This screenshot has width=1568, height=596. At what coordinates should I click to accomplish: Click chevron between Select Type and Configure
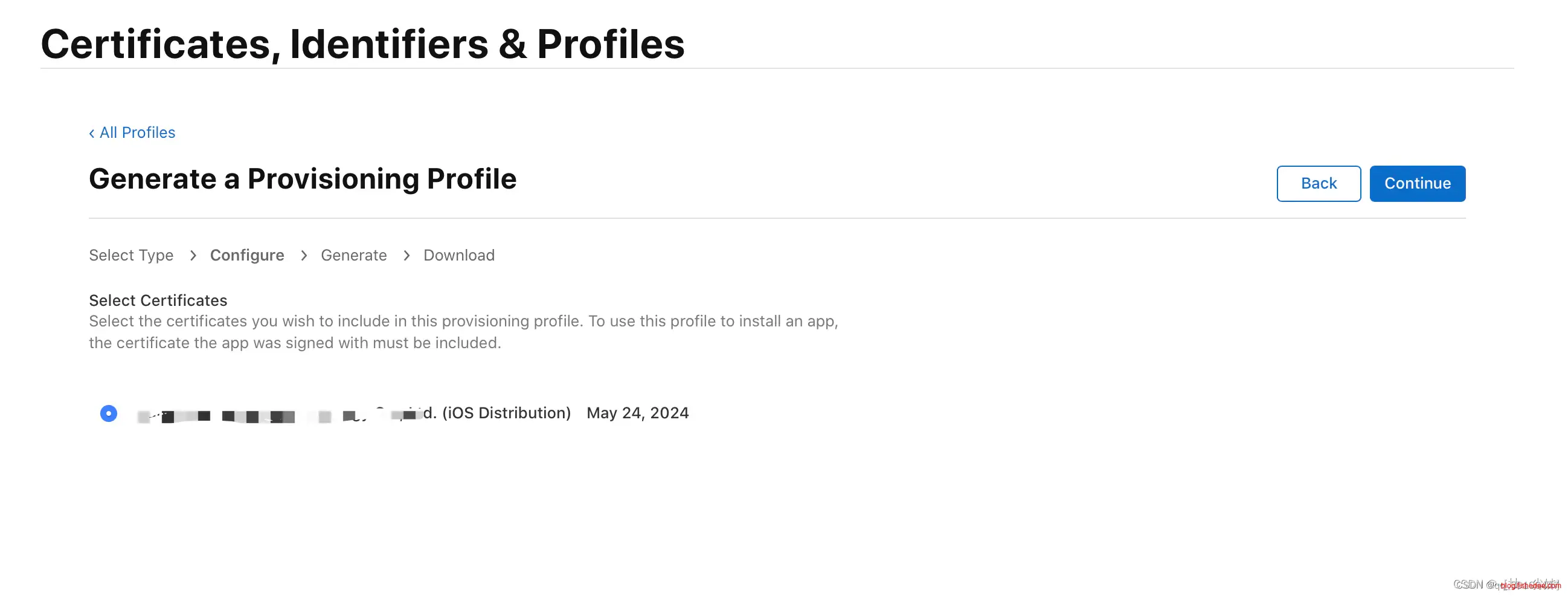coord(192,255)
